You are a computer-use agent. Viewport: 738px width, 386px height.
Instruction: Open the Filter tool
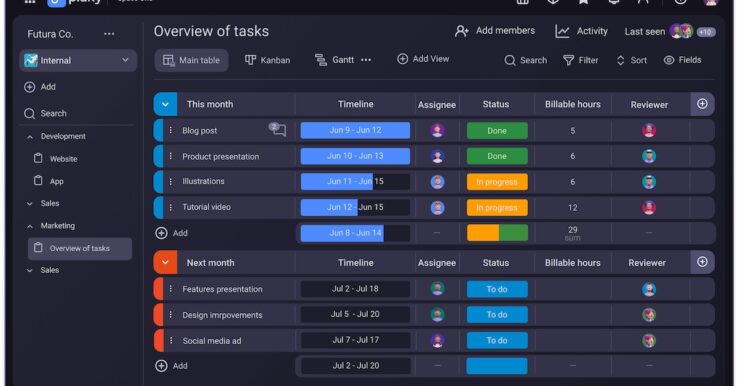pos(581,60)
